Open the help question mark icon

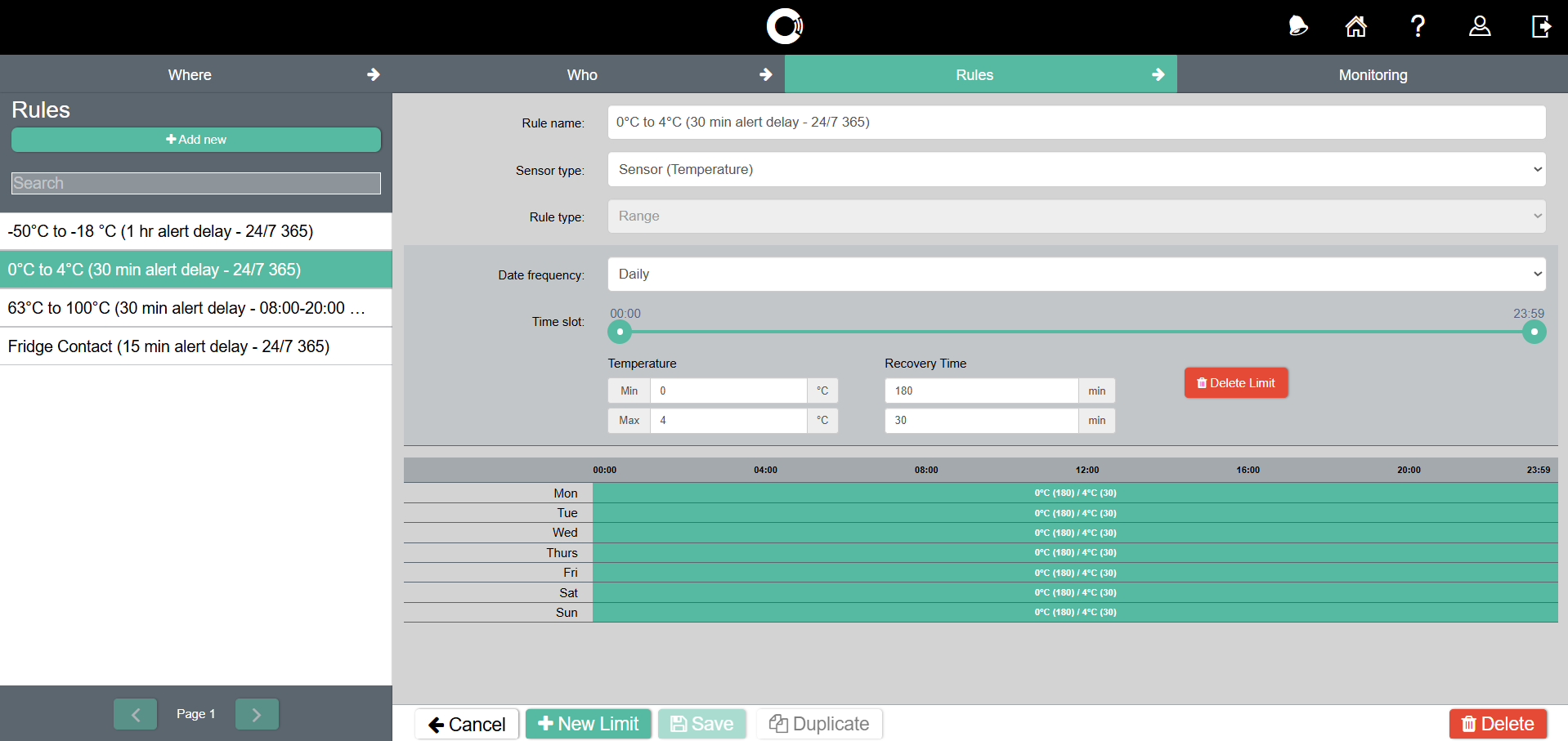(x=1418, y=26)
